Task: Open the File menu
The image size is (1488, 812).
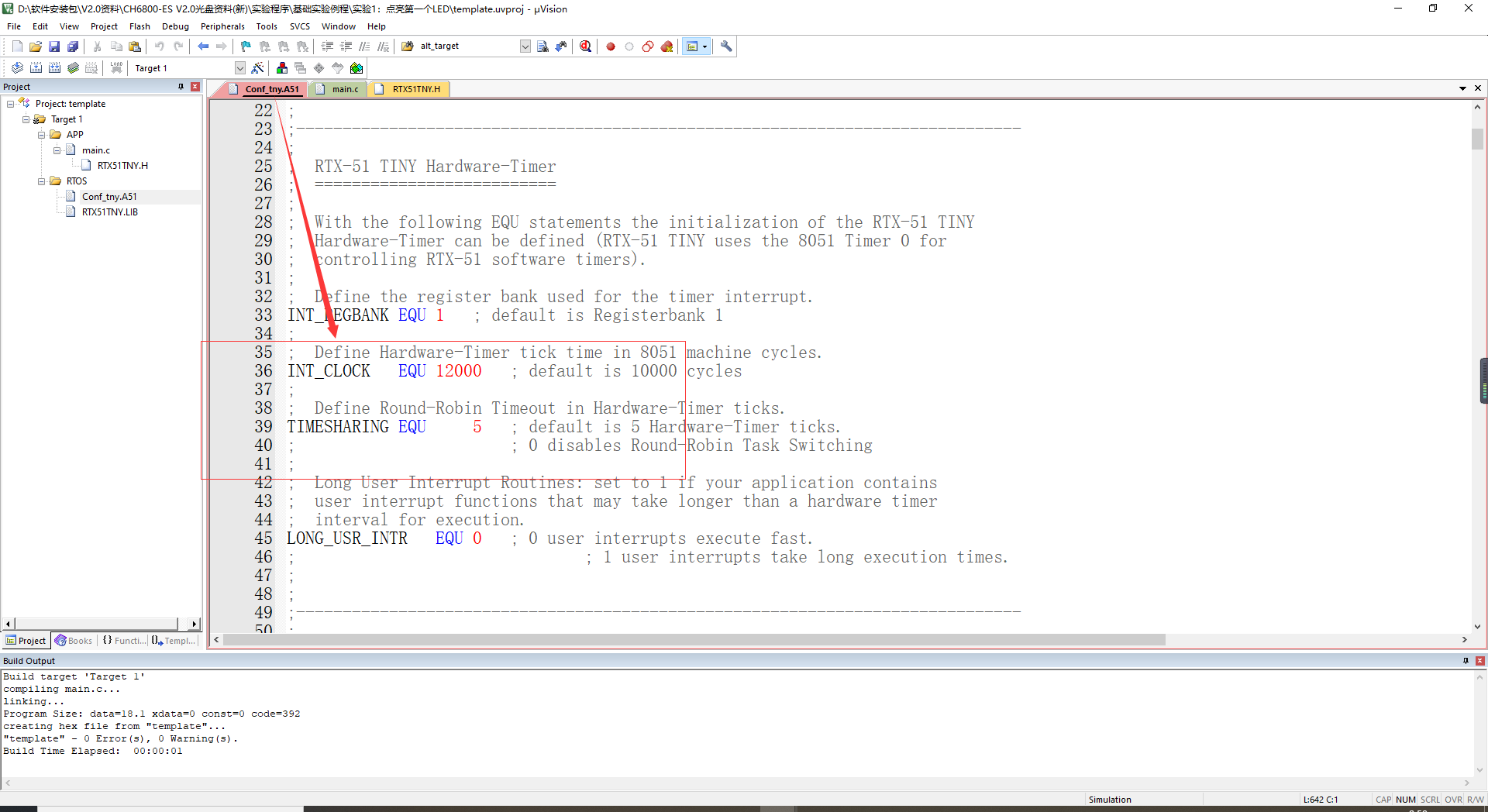Action: [14, 26]
